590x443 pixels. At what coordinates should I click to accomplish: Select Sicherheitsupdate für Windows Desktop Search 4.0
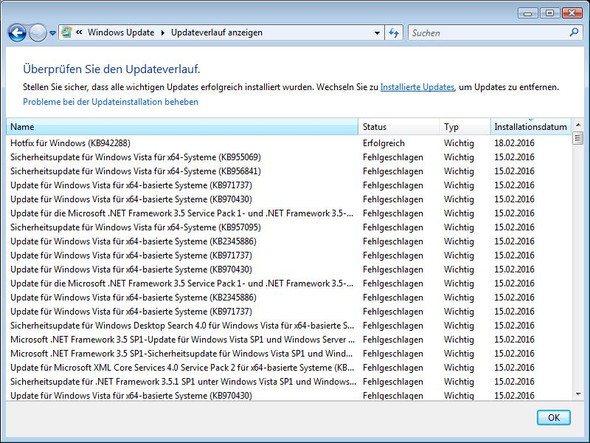pos(289,326)
